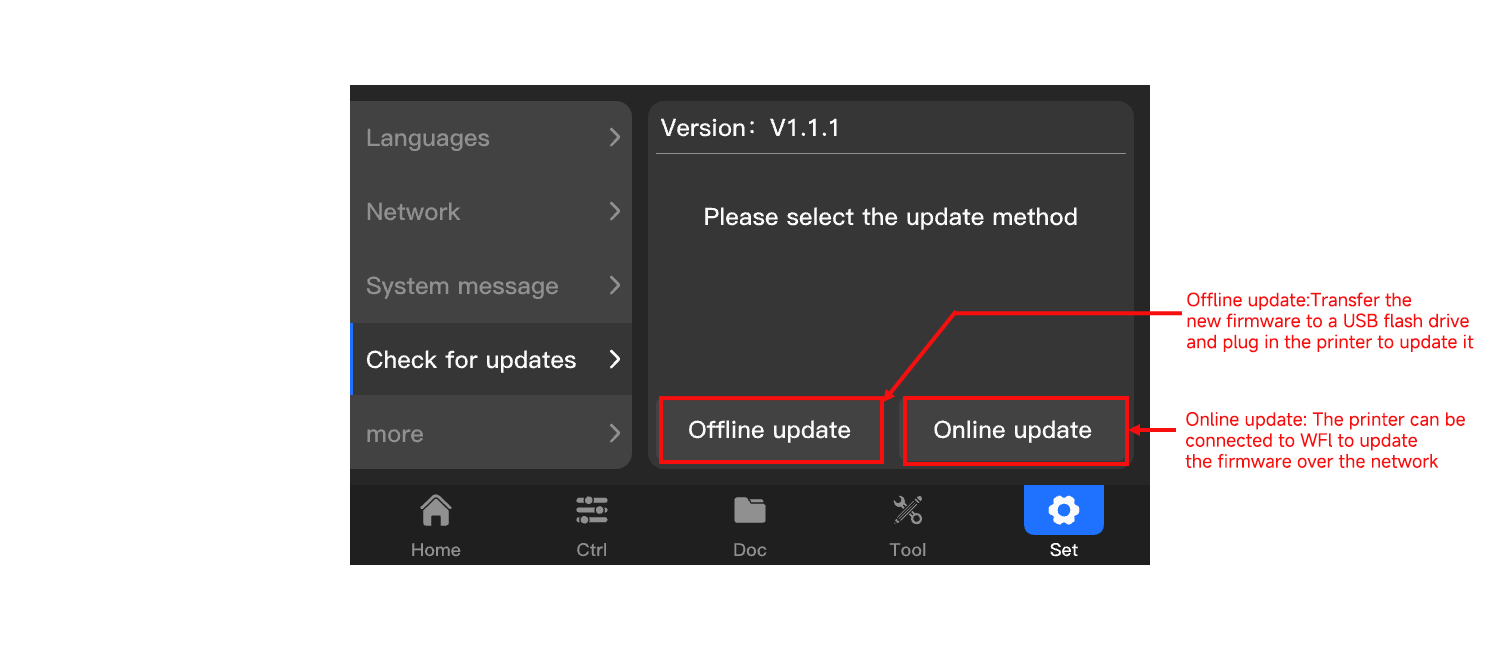
Task: Open the Ctrl sliders icon
Action: [591, 511]
